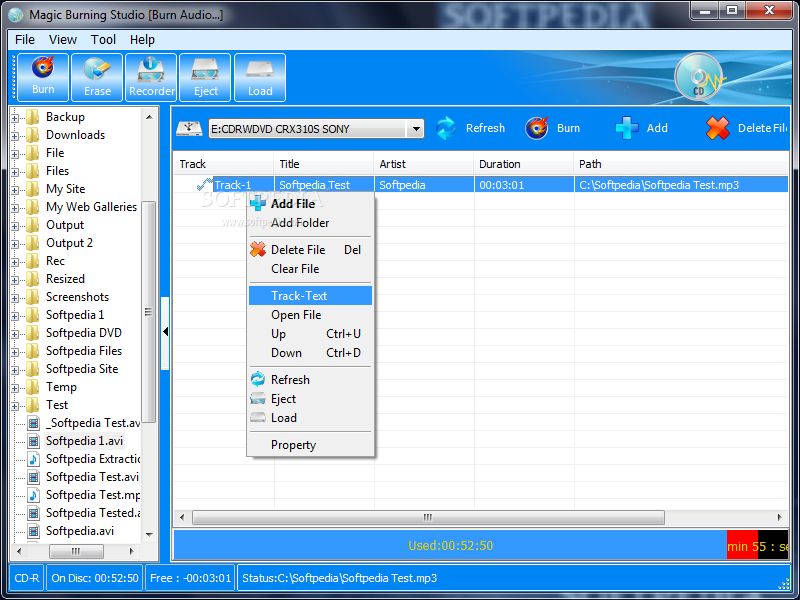Click the Burn disc icon in main toolbar

click(x=43, y=67)
